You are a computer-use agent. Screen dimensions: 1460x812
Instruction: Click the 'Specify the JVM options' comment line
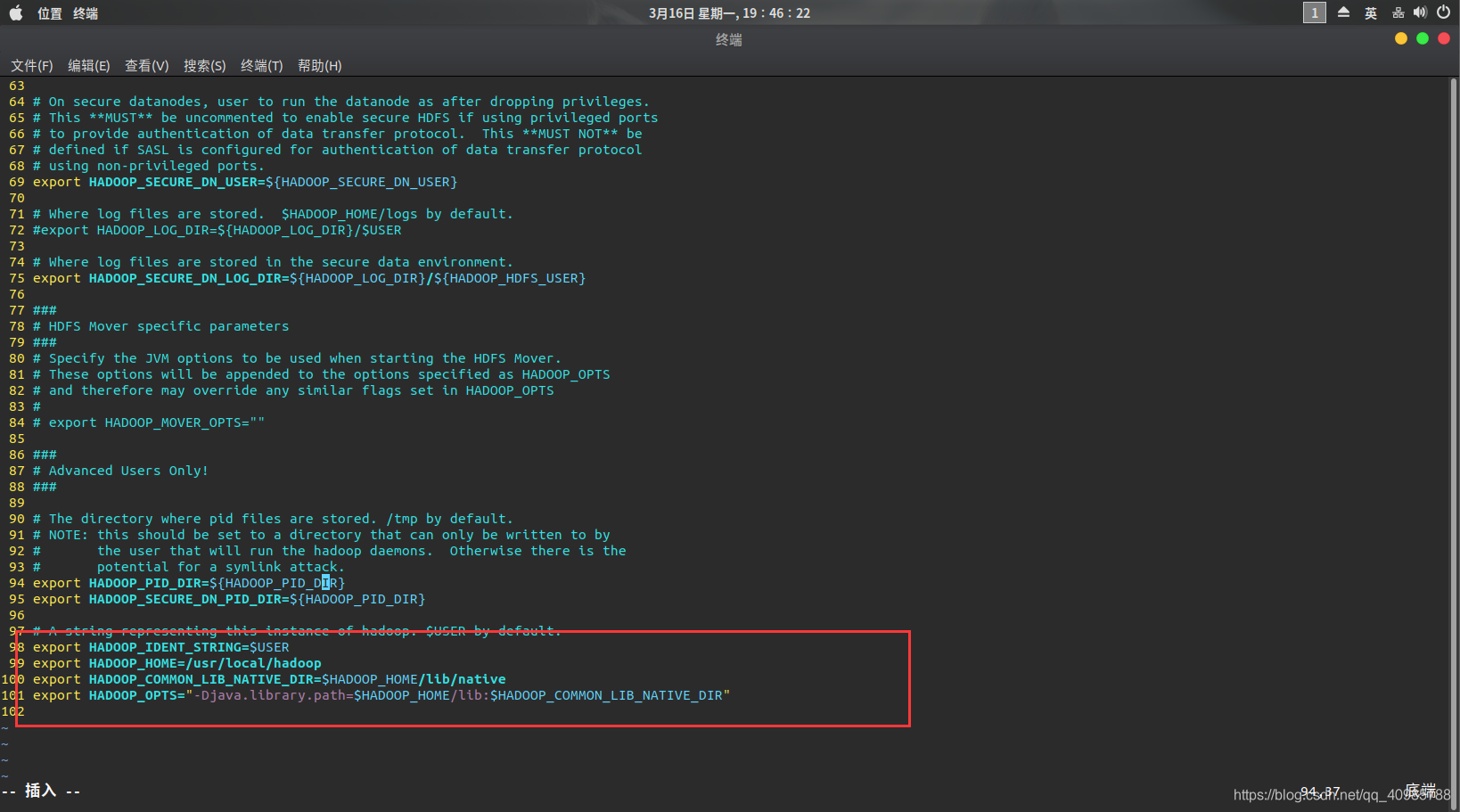coord(297,358)
